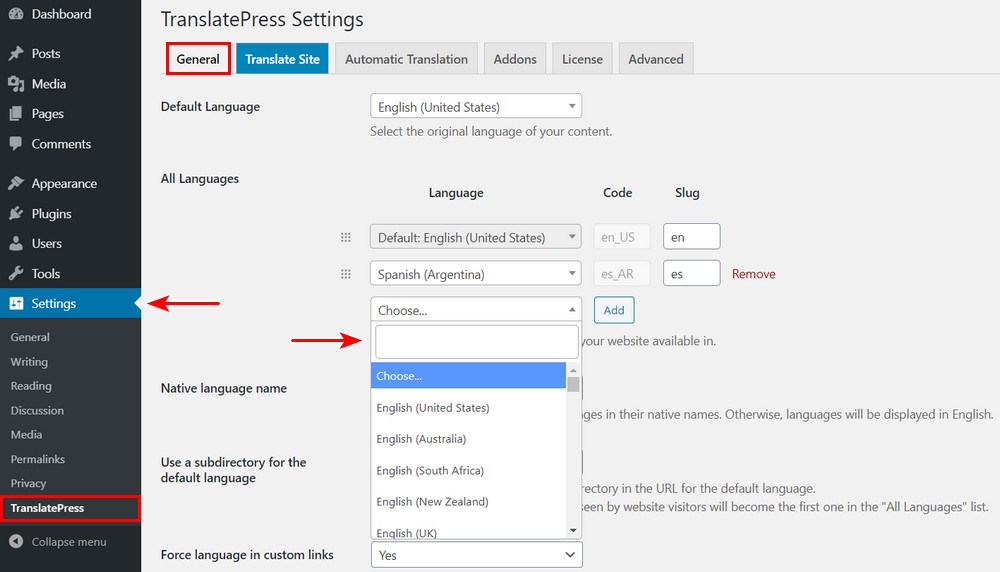Image resolution: width=1000 pixels, height=572 pixels.
Task: Open Privacy settings submenu link
Action: 28,483
